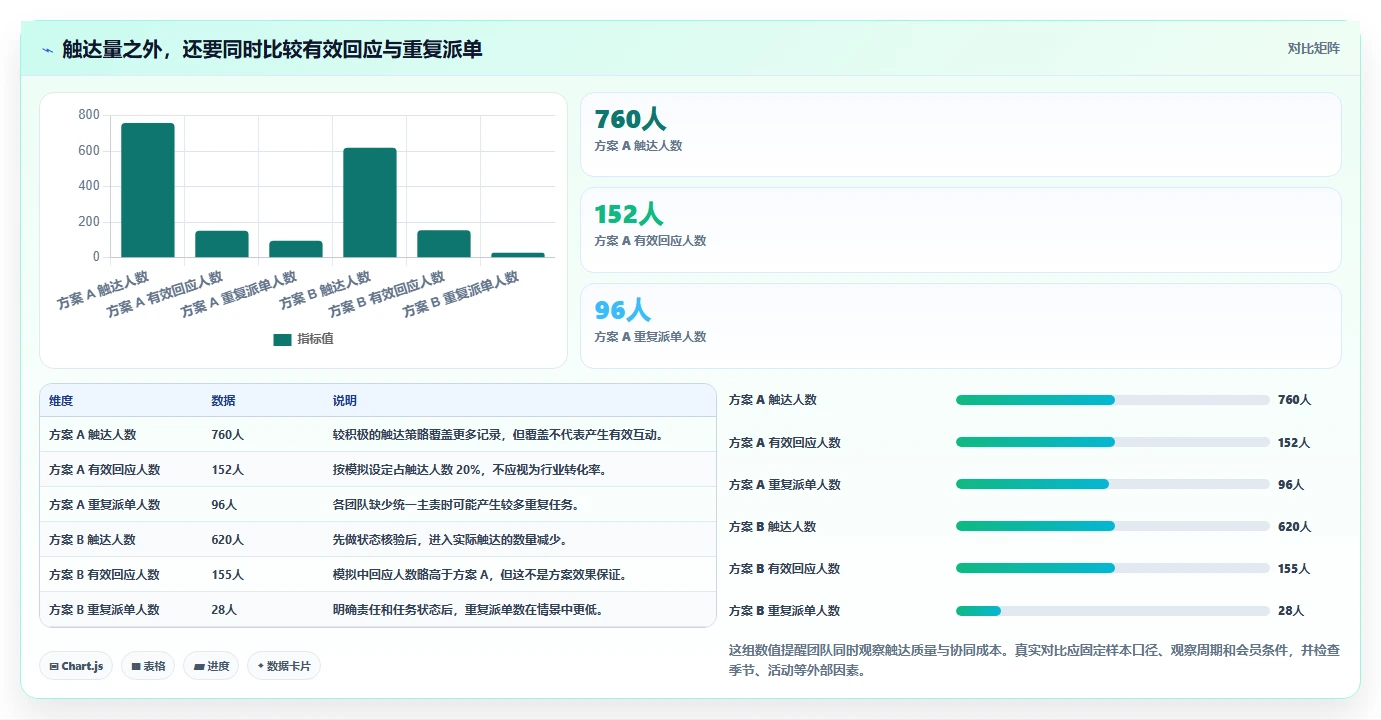1381x720 pixels.
Task: Click the 方案 B 有效回应人数 bar in the chart
Action: tap(444, 244)
